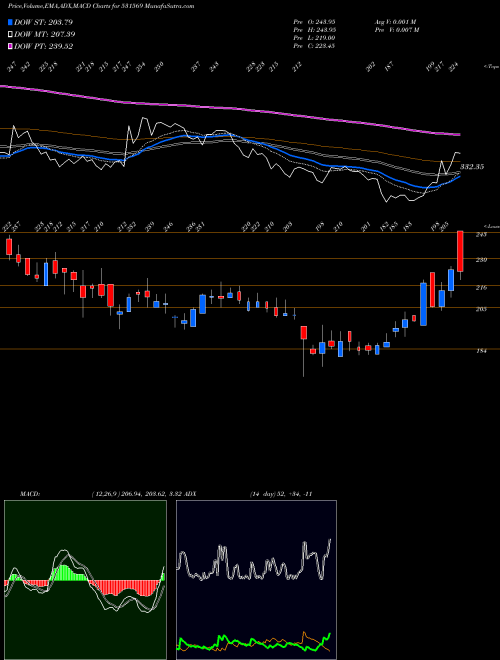Click the Pre V: 0.007 M value

[x=396, y=29]
